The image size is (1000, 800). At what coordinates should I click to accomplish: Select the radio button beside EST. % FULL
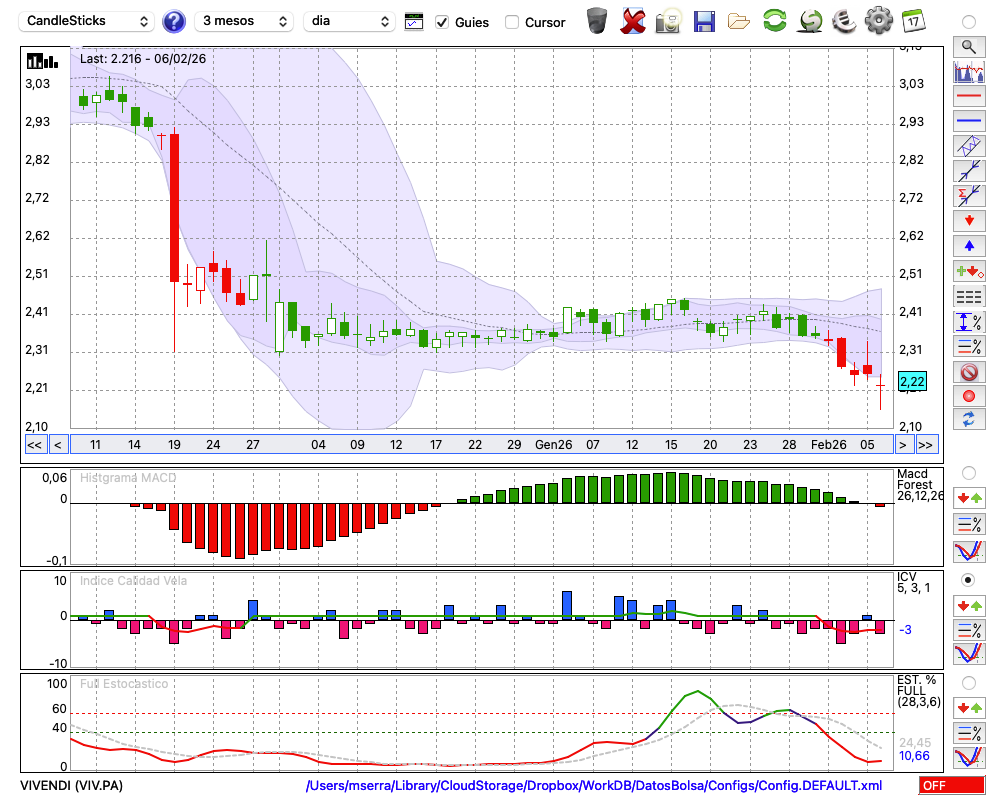pyautogui.click(x=968, y=683)
